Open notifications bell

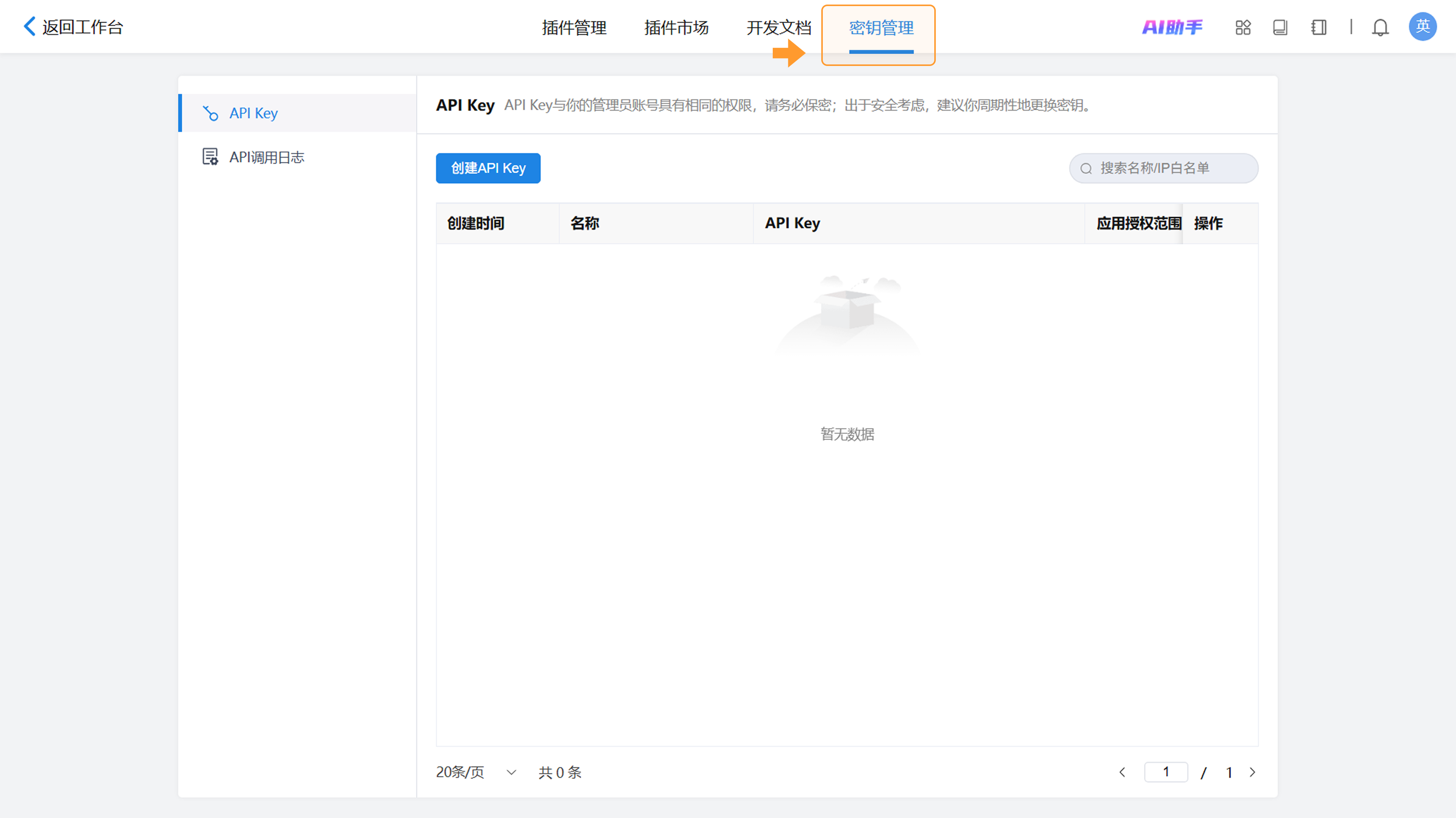(x=1380, y=27)
